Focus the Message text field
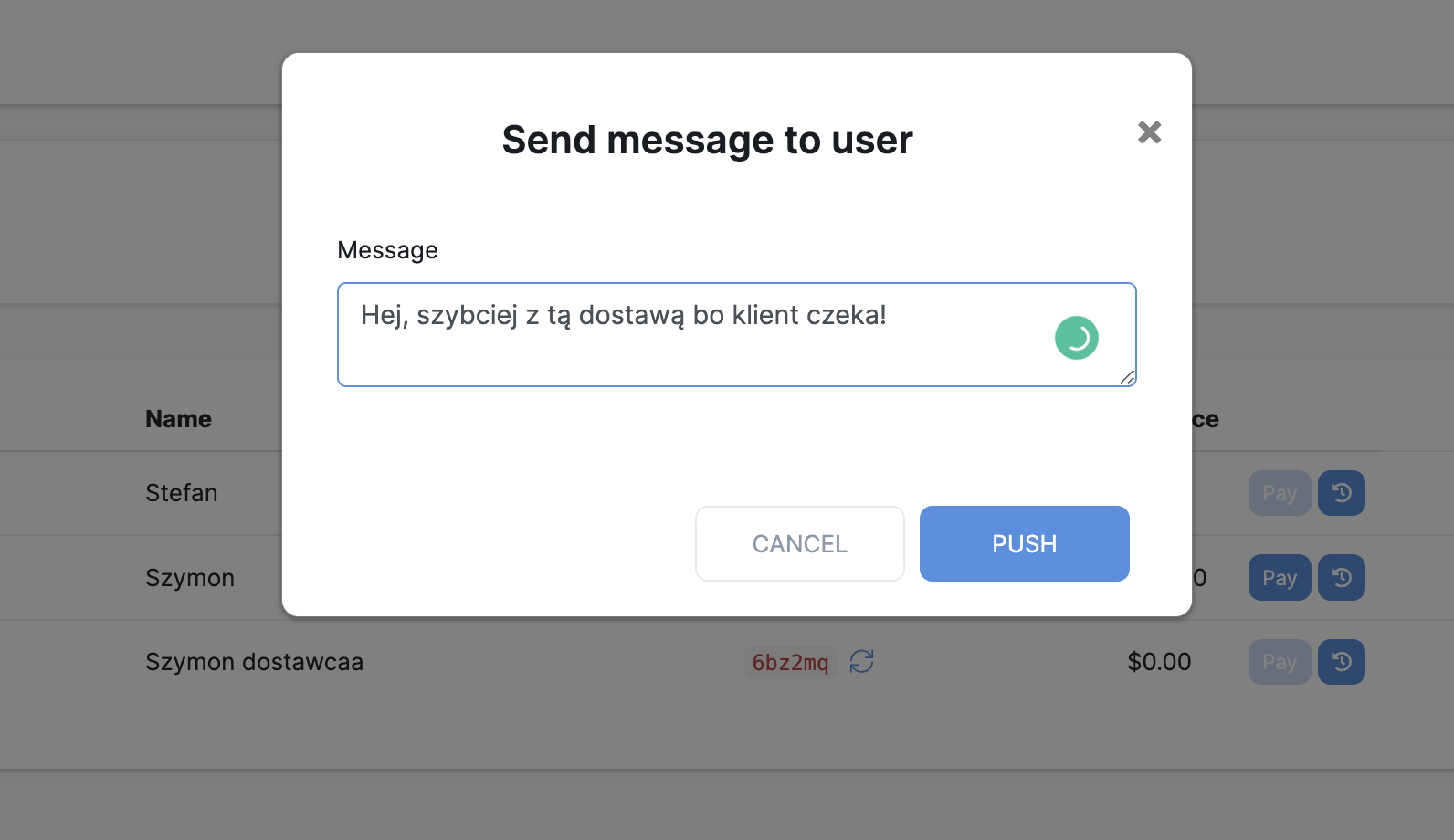This screenshot has height=840, width=1454. tap(694, 347)
